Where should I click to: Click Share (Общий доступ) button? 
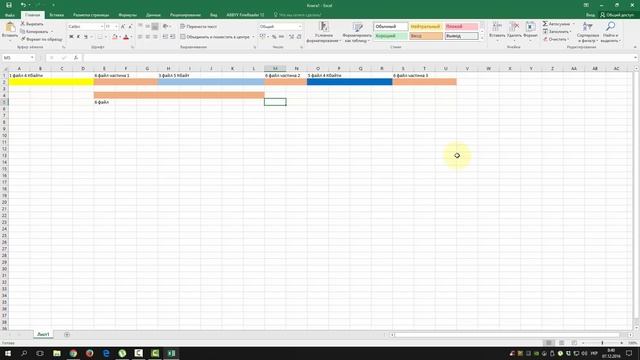[617, 15]
